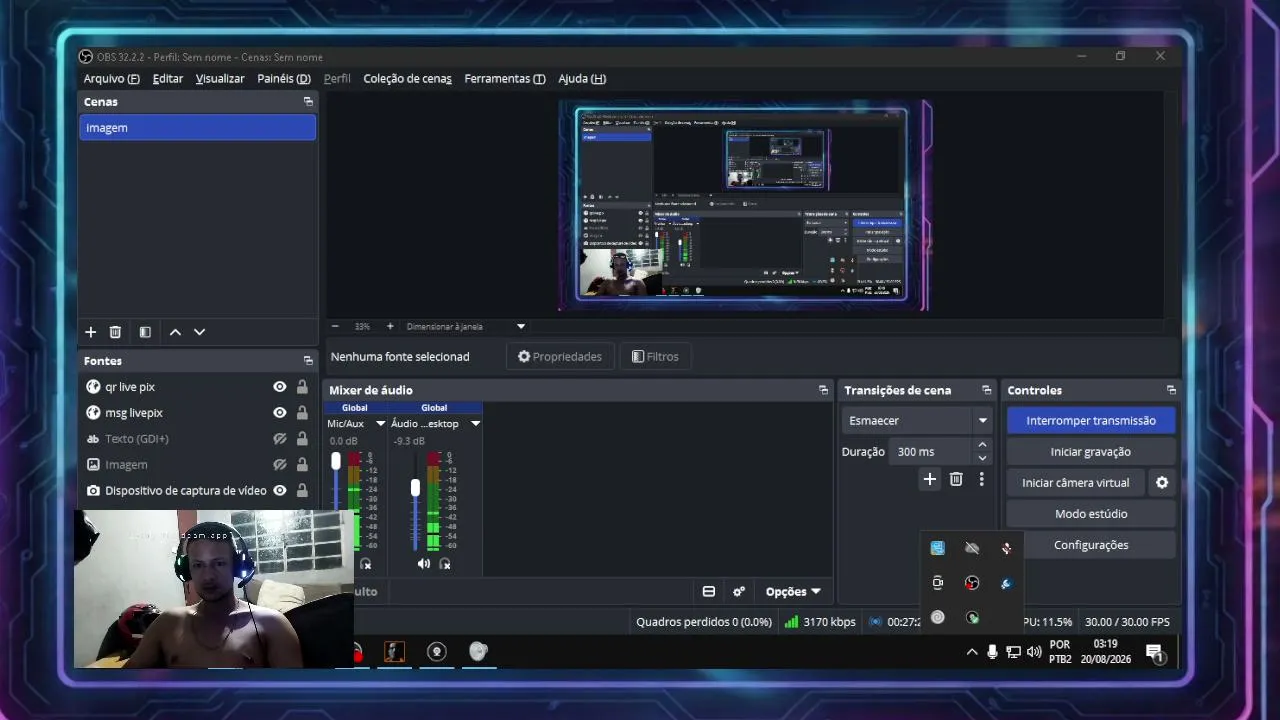1280x720 pixels.
Task: Toggle lock on qr live pix source
Action: 302,387
